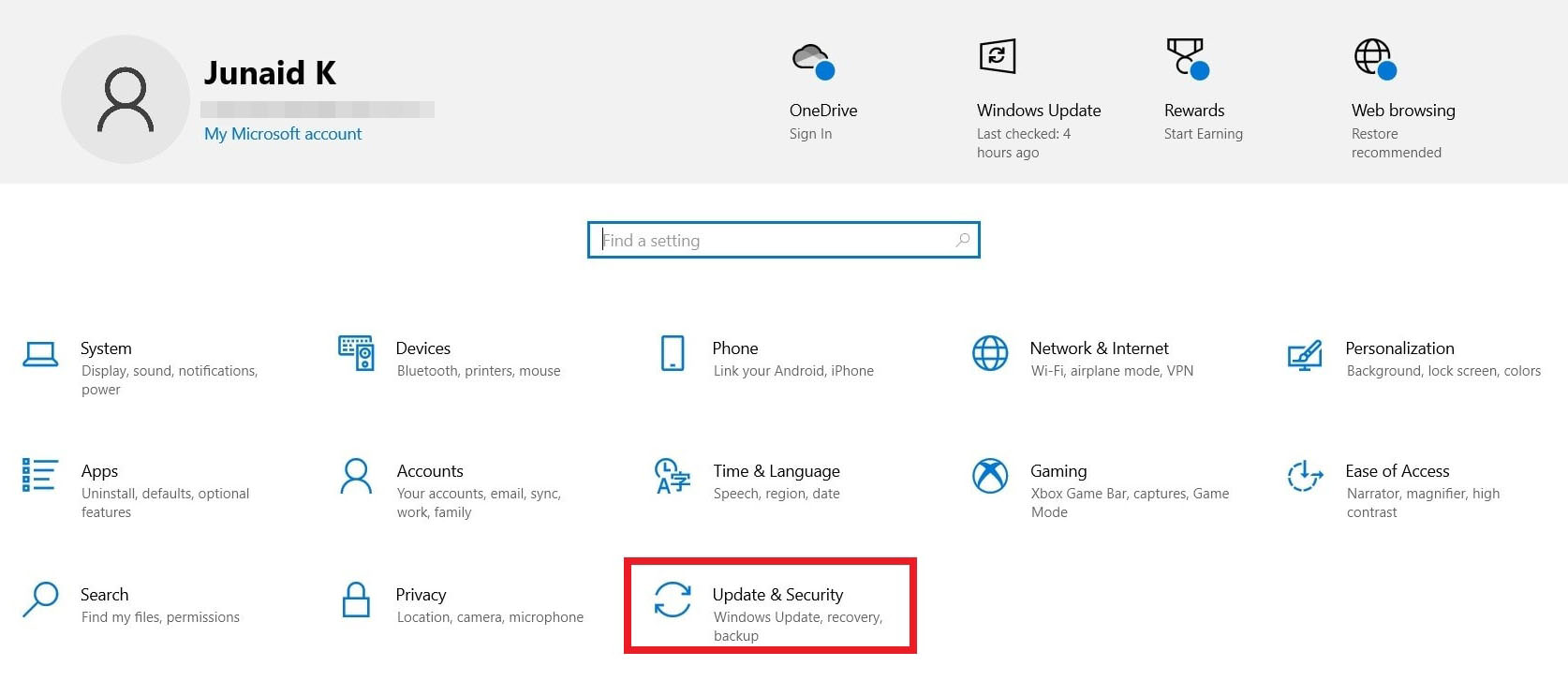
Task: Click the Rewards title text
Action: (x=1194, y=111)
